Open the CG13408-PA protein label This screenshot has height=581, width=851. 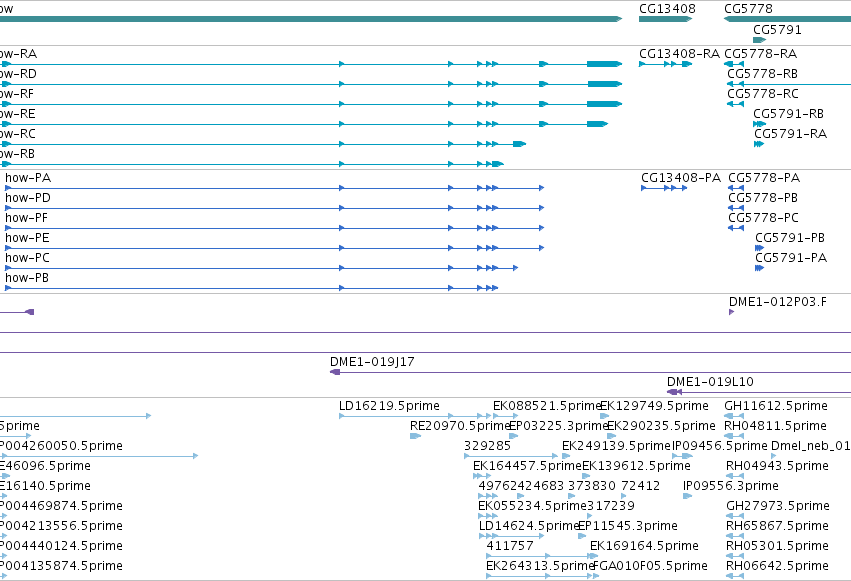tap(681, 178)
